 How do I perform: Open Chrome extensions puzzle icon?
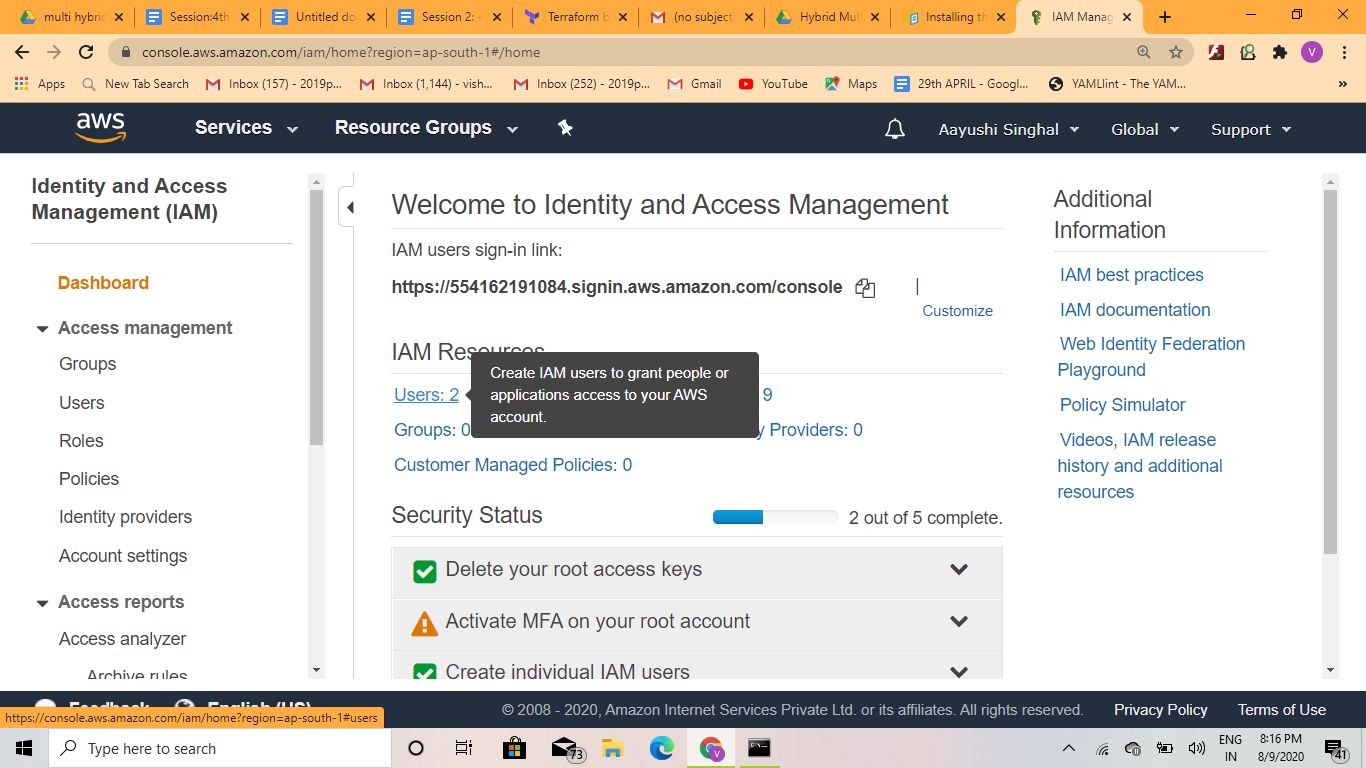(x=1279, y=52)
